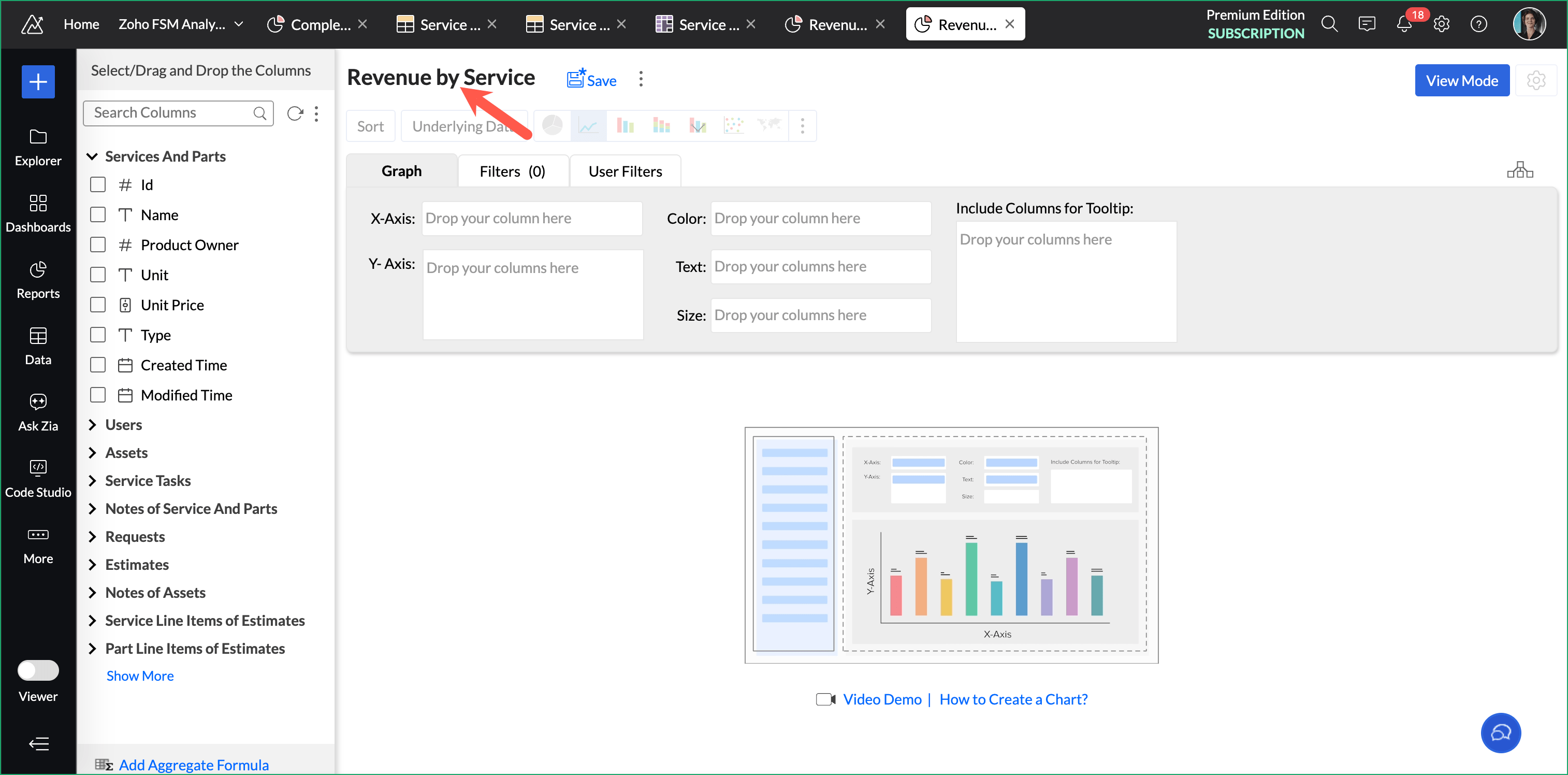Image resolution: width=1568 pixels, height=775 pixels.
Task: Open Ask Zia in the sidebar
Action: (38, 412)
